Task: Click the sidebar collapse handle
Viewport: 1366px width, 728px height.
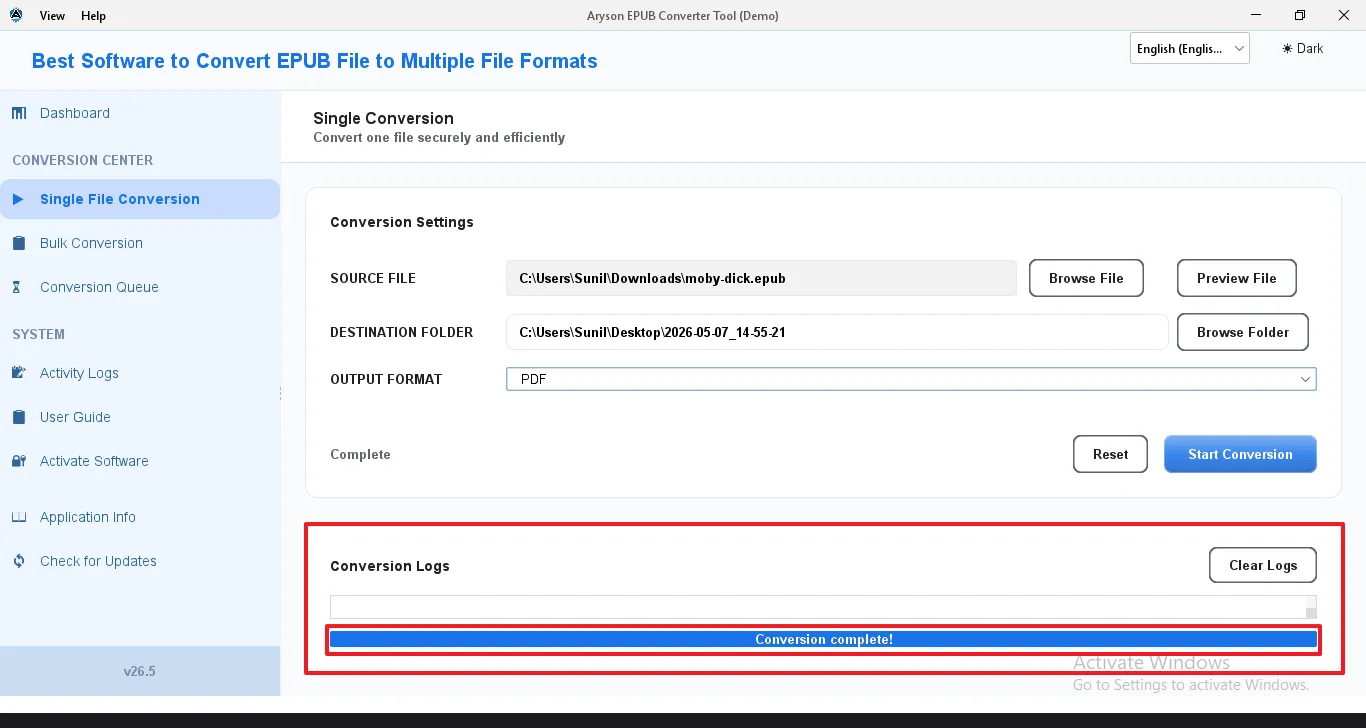Action: 280,394
